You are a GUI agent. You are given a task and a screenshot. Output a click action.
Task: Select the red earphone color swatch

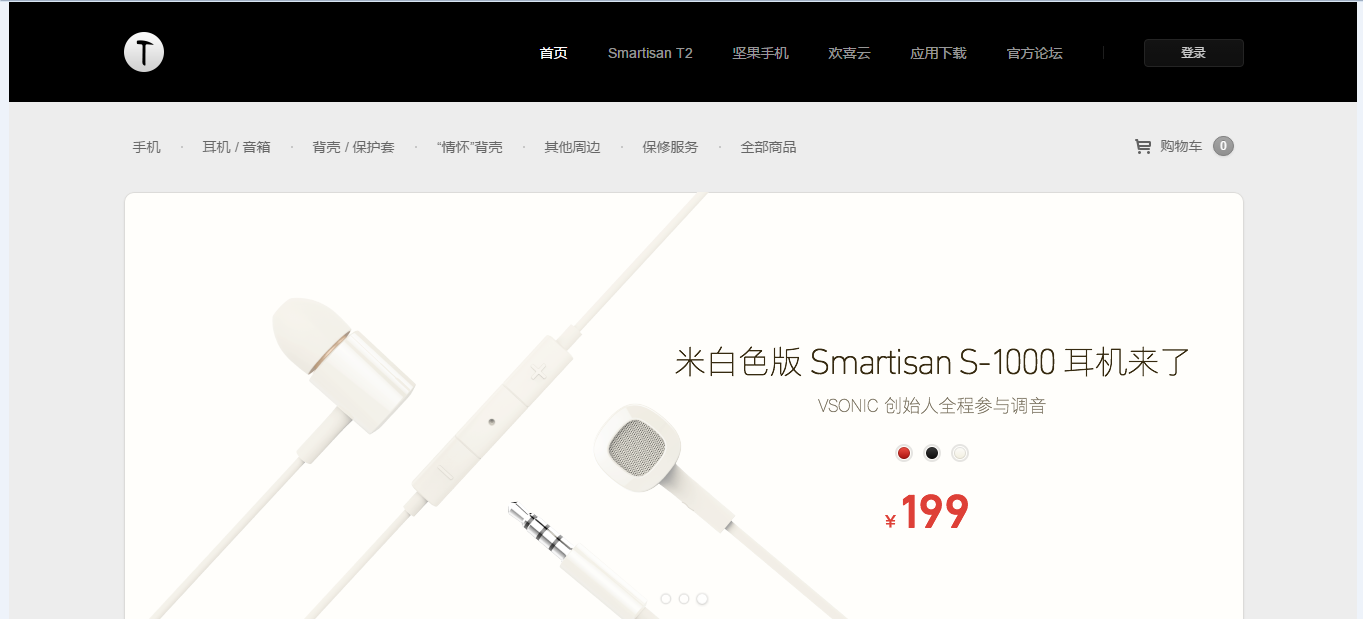click(x=904, y=453)
